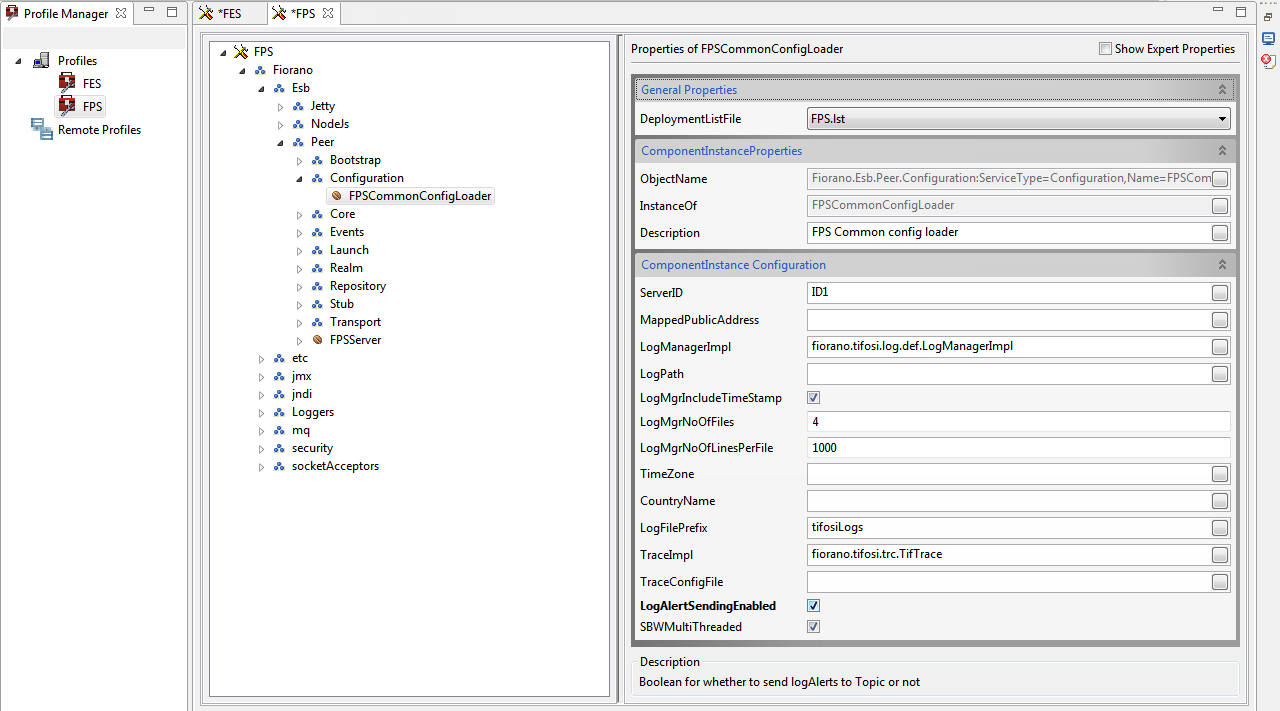Viewport: 1280px width, 711px height.
Task: Open the TraceImpl field editor button
Action: click(1220, 555)
